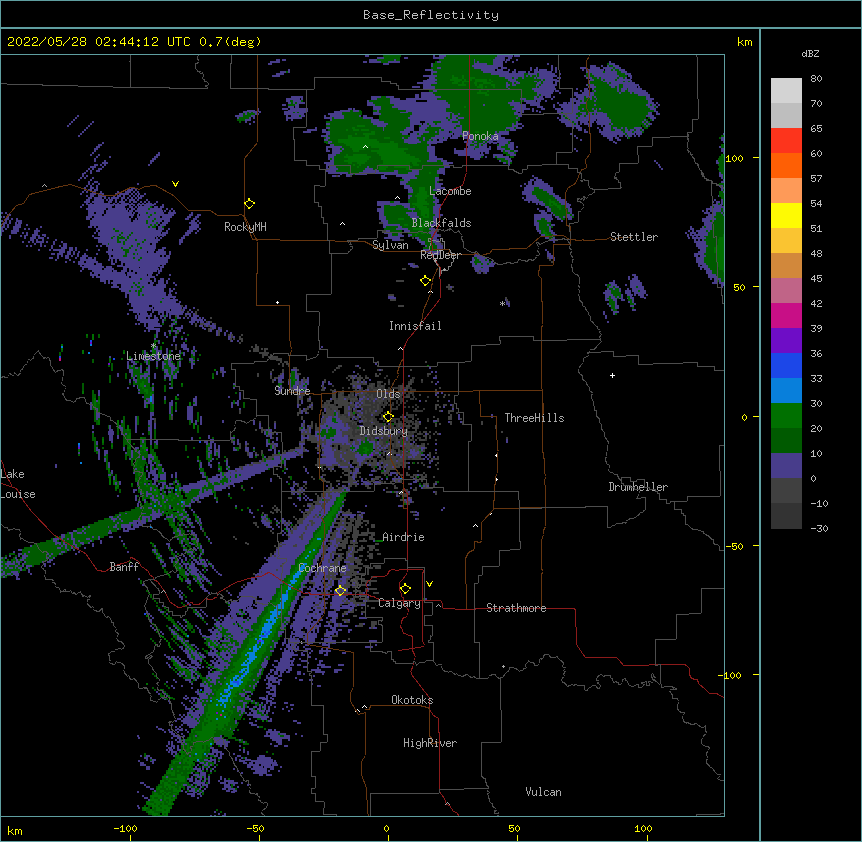
Task: Select the orange 57-60 dBZ legend swatch
Action: 786,165
